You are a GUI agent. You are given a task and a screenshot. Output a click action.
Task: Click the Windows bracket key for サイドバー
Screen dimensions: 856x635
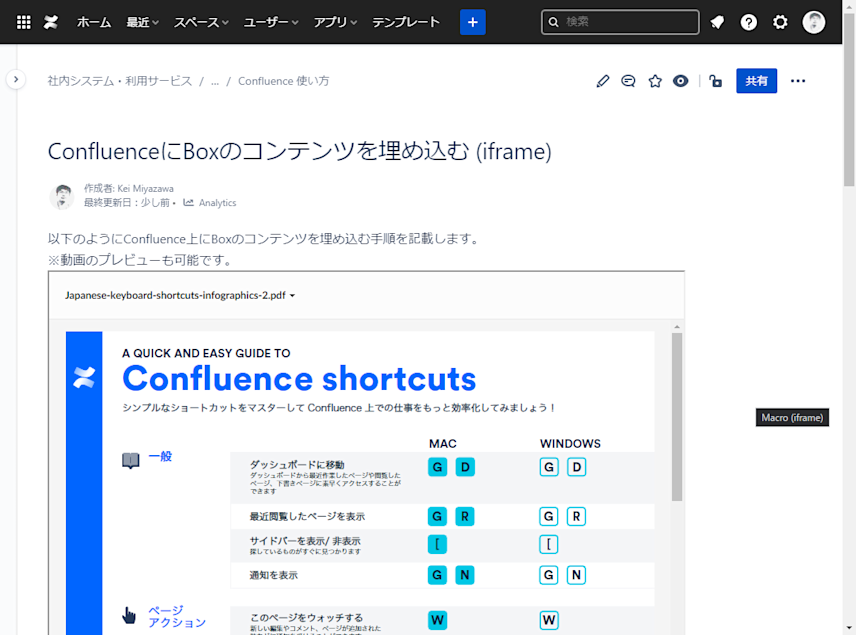click(x=549, y=544)
